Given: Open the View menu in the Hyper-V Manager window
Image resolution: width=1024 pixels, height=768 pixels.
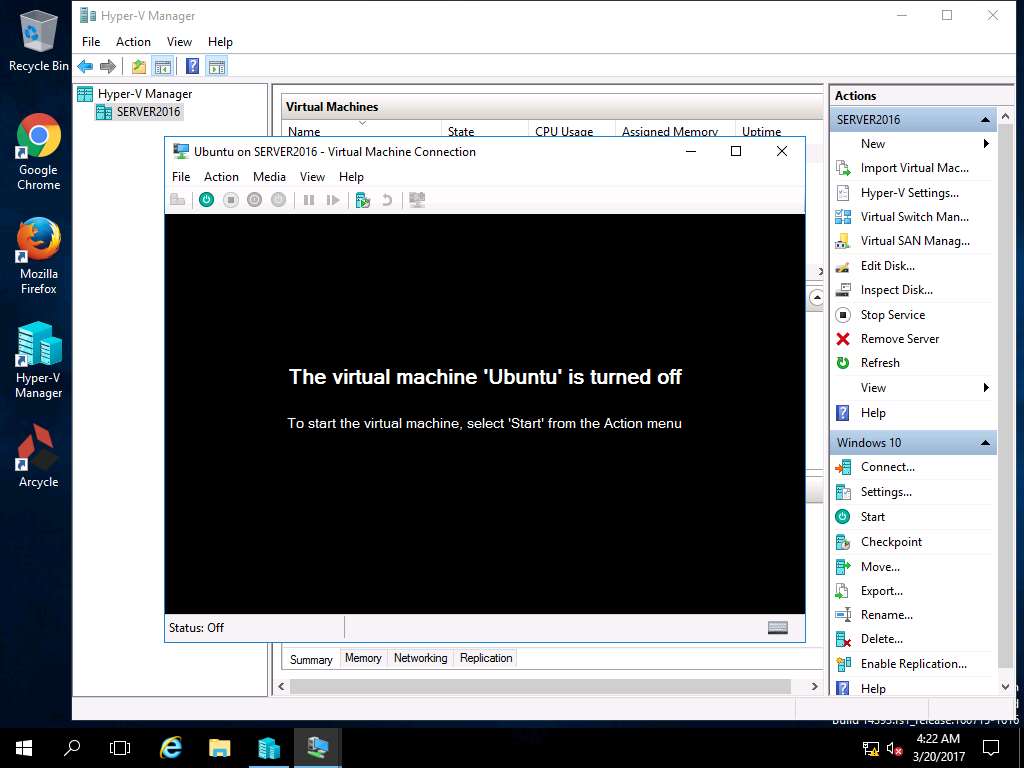Looking at the screenshot, I should point(179,42).
